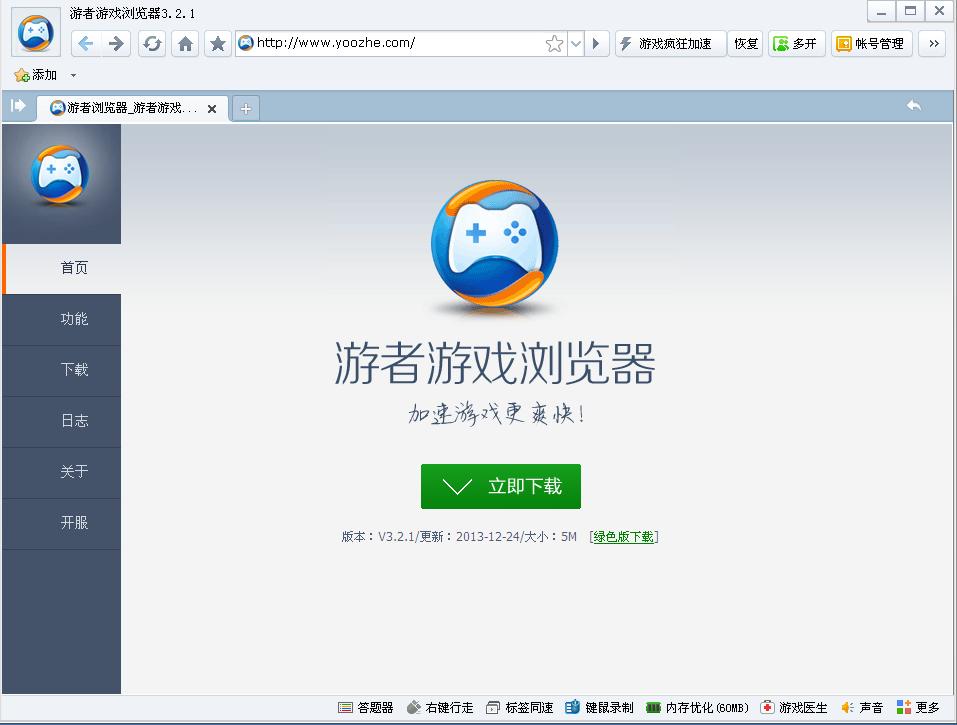Open the browser home page
Viewport: 957px width, 725px height.
185,43
